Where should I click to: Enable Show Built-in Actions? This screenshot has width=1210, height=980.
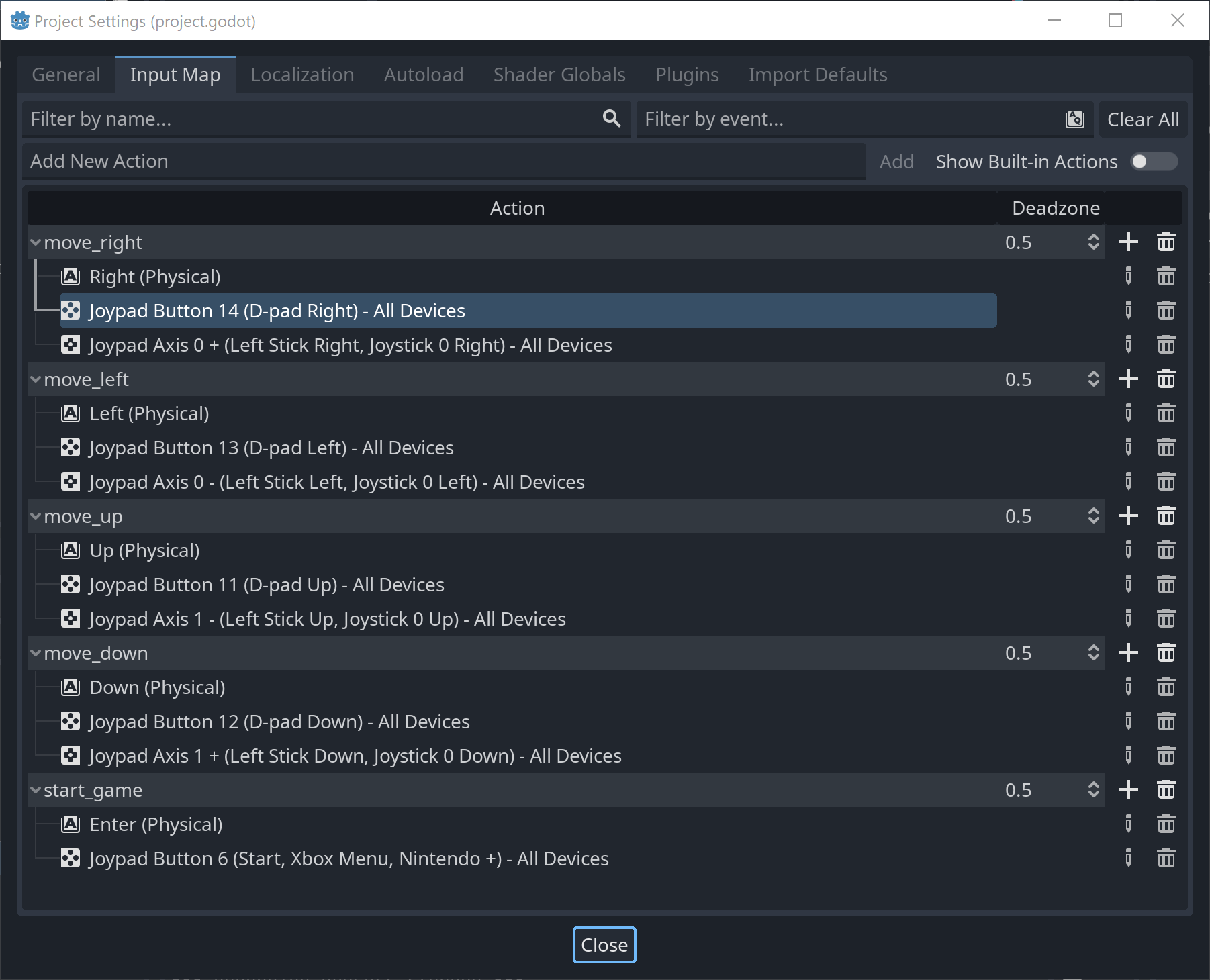1154,162
